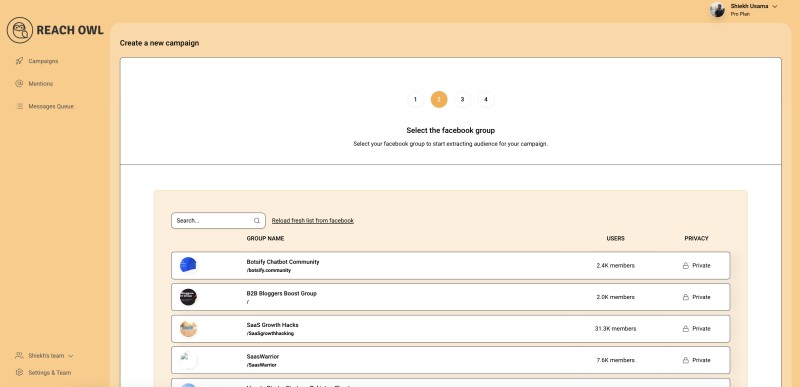Screen dimensions: 800x387
Task: Jump to step 4 of campaign wizard
Action: click(x=486, y=99)
